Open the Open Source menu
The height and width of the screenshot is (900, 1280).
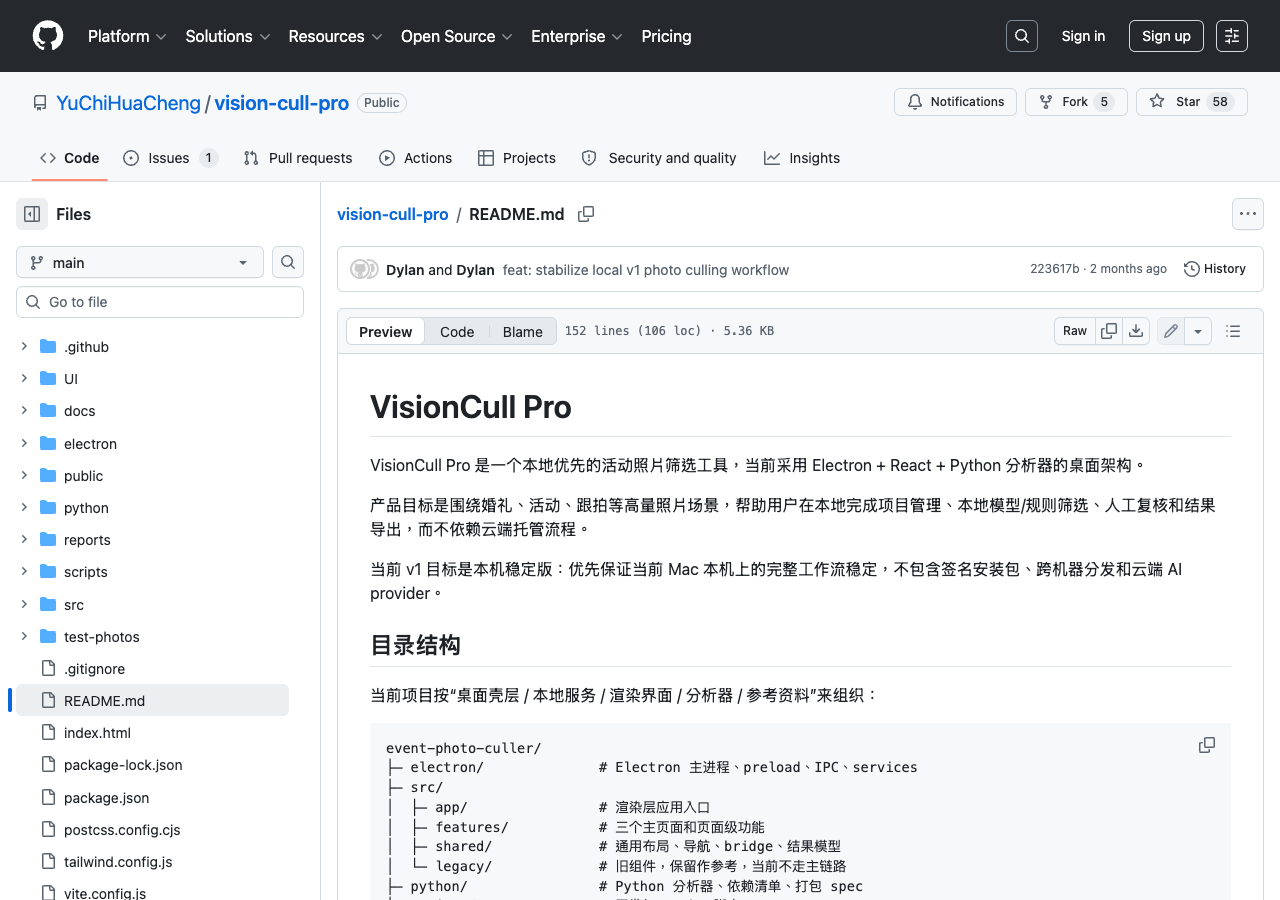coord(456,36)
